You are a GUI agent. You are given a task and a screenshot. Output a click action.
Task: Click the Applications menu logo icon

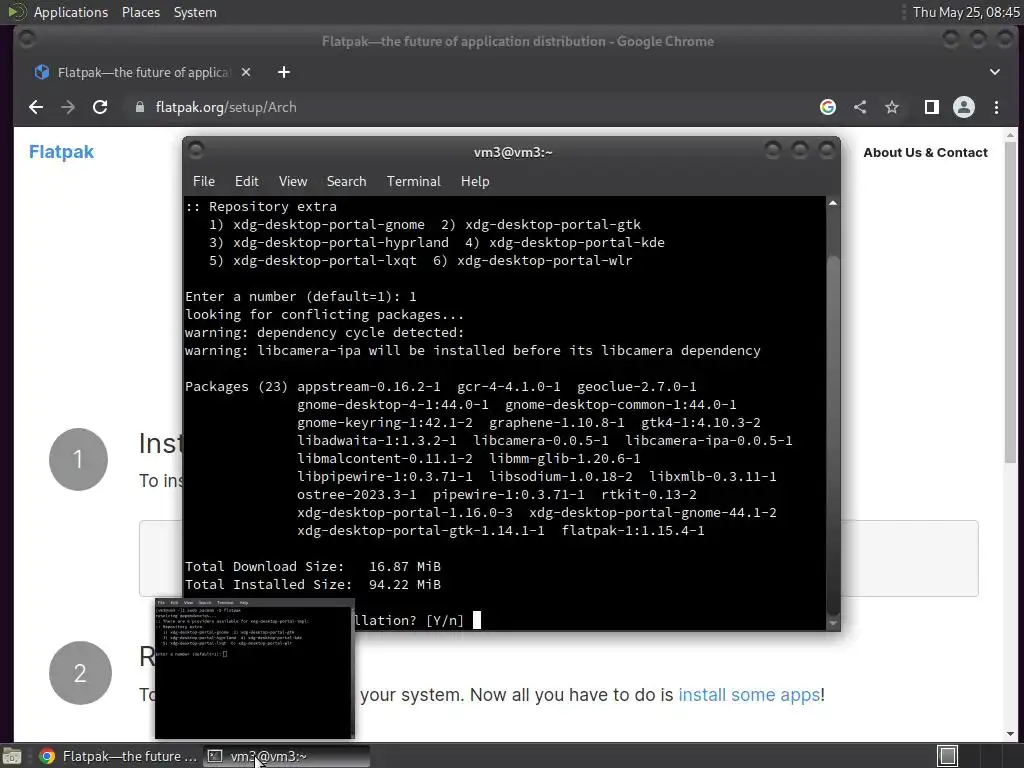[16, 12]
